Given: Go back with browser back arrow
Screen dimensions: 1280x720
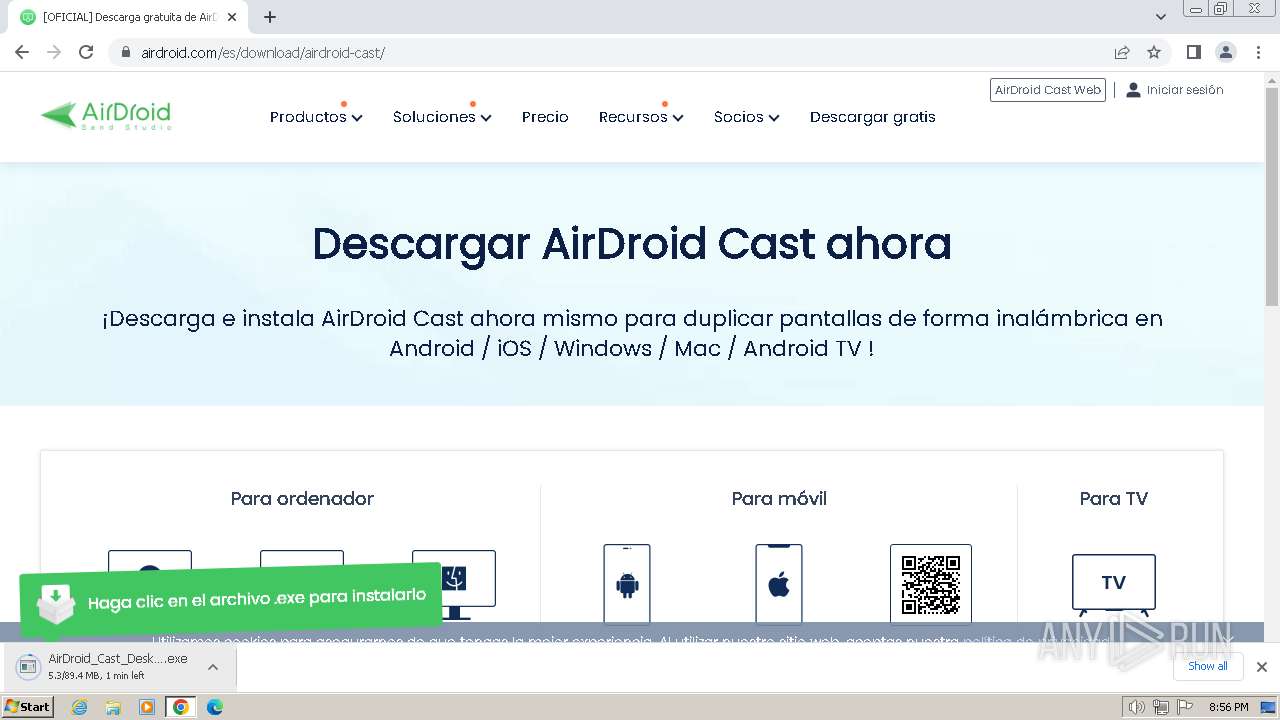Looking at the screenshot, I should (22, 52).
